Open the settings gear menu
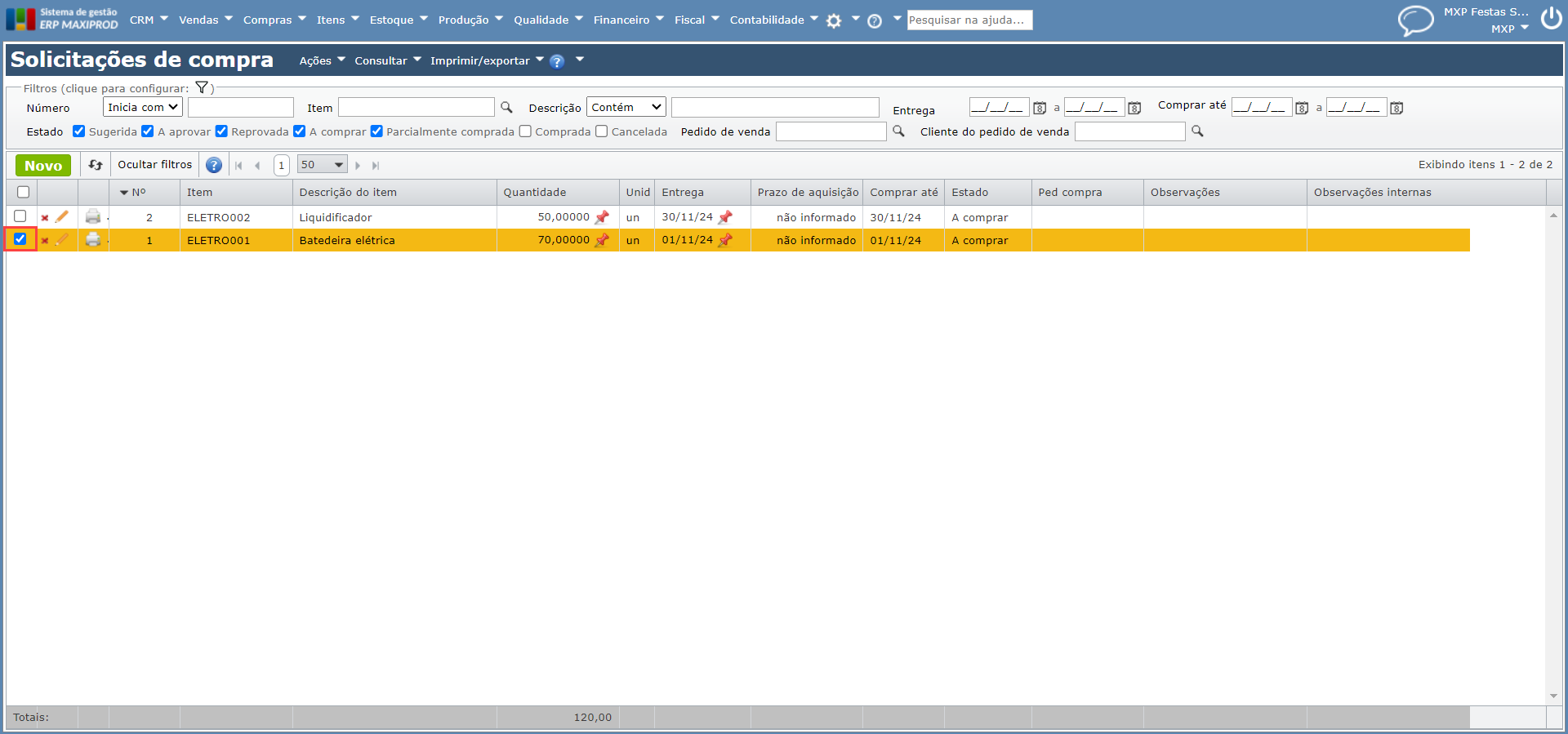 (834, 21)
